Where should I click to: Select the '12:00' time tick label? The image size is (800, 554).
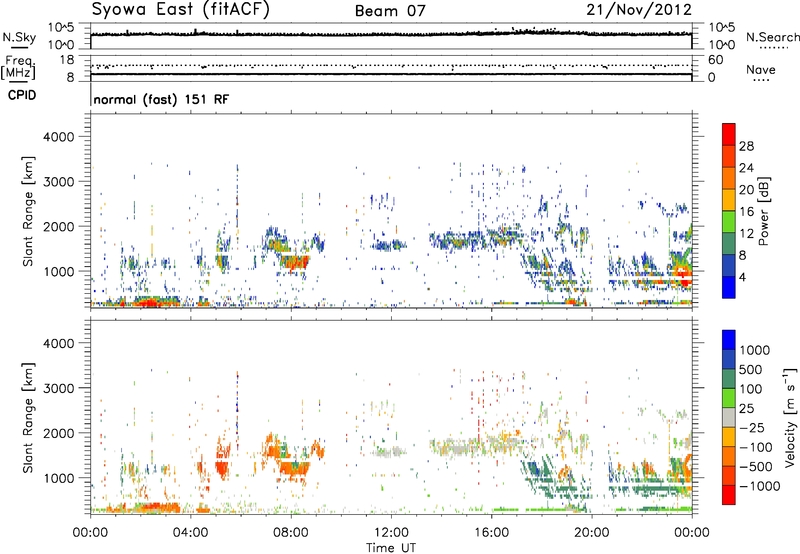coord(391,533)
